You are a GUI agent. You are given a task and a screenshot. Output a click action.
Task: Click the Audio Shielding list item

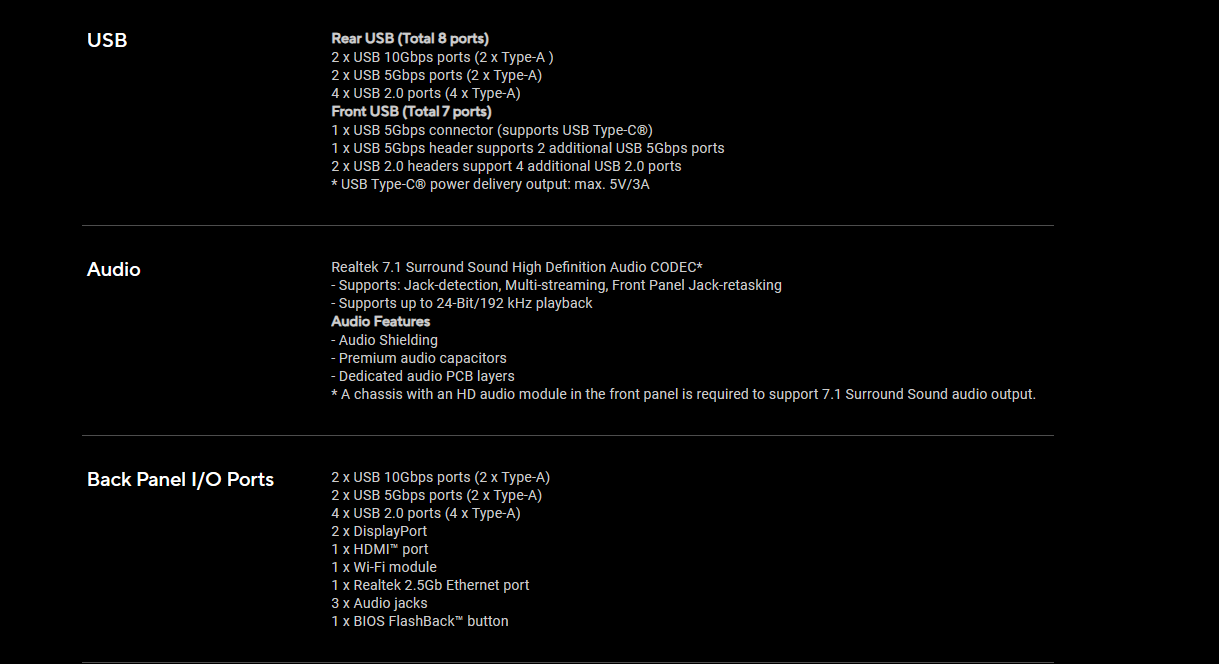385,340
